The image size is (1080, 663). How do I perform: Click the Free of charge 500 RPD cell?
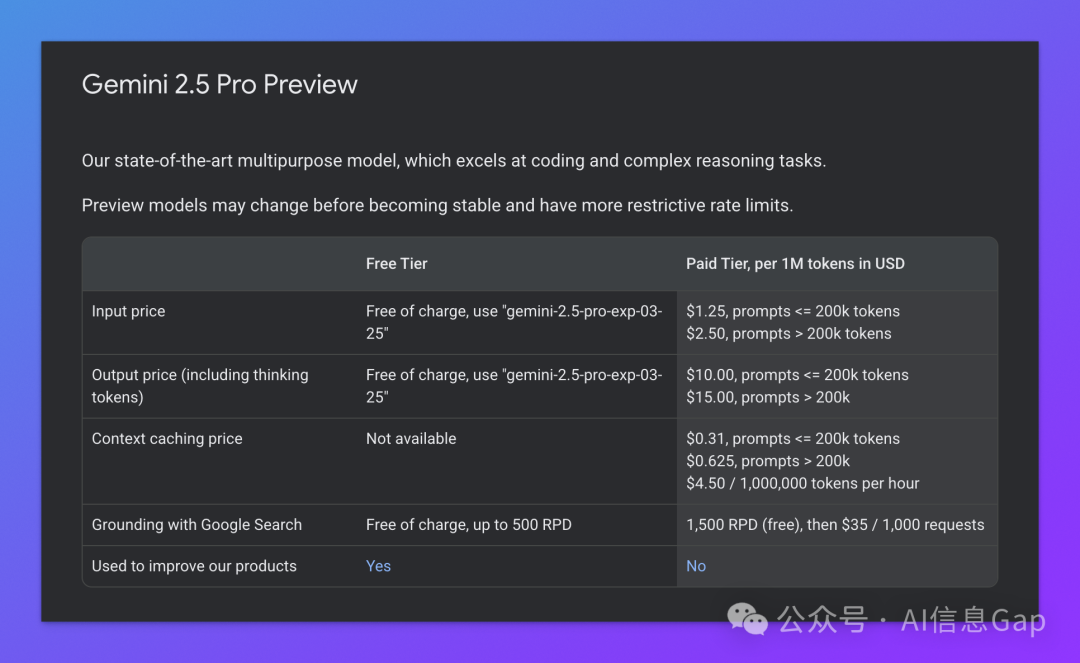468,525
